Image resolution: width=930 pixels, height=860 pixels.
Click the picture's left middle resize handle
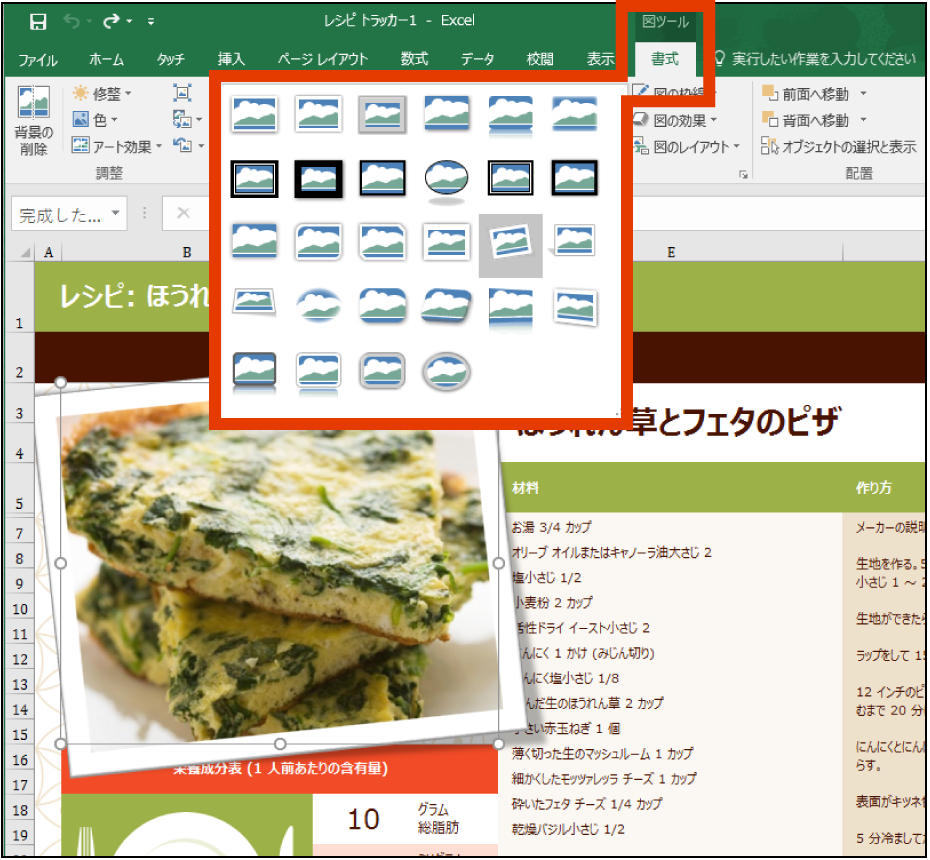(60, 563)
